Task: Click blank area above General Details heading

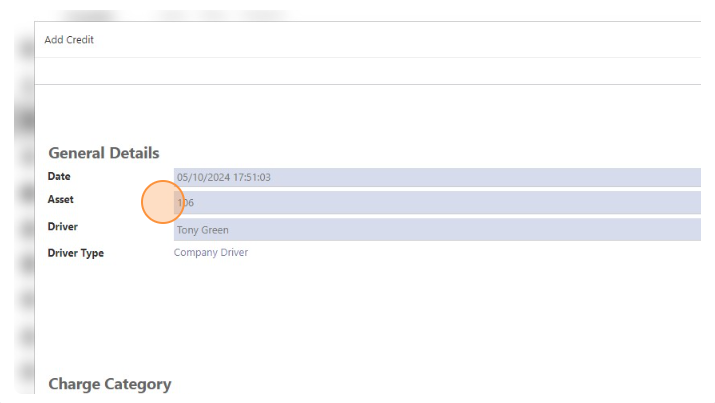Action: pyautogui.click(x=360, y=115)
